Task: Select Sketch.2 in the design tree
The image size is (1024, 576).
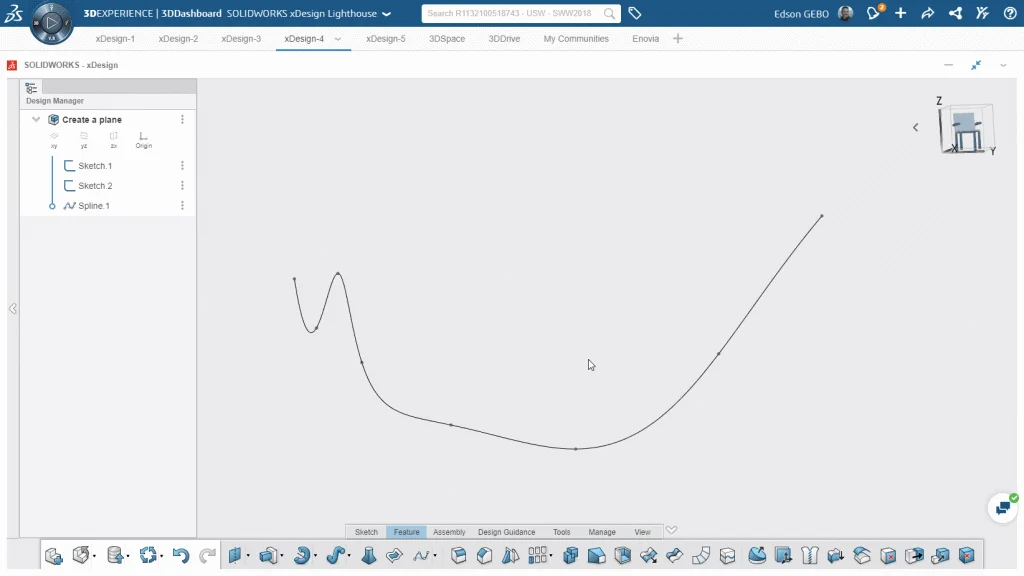Action: (x=95, y=186)
